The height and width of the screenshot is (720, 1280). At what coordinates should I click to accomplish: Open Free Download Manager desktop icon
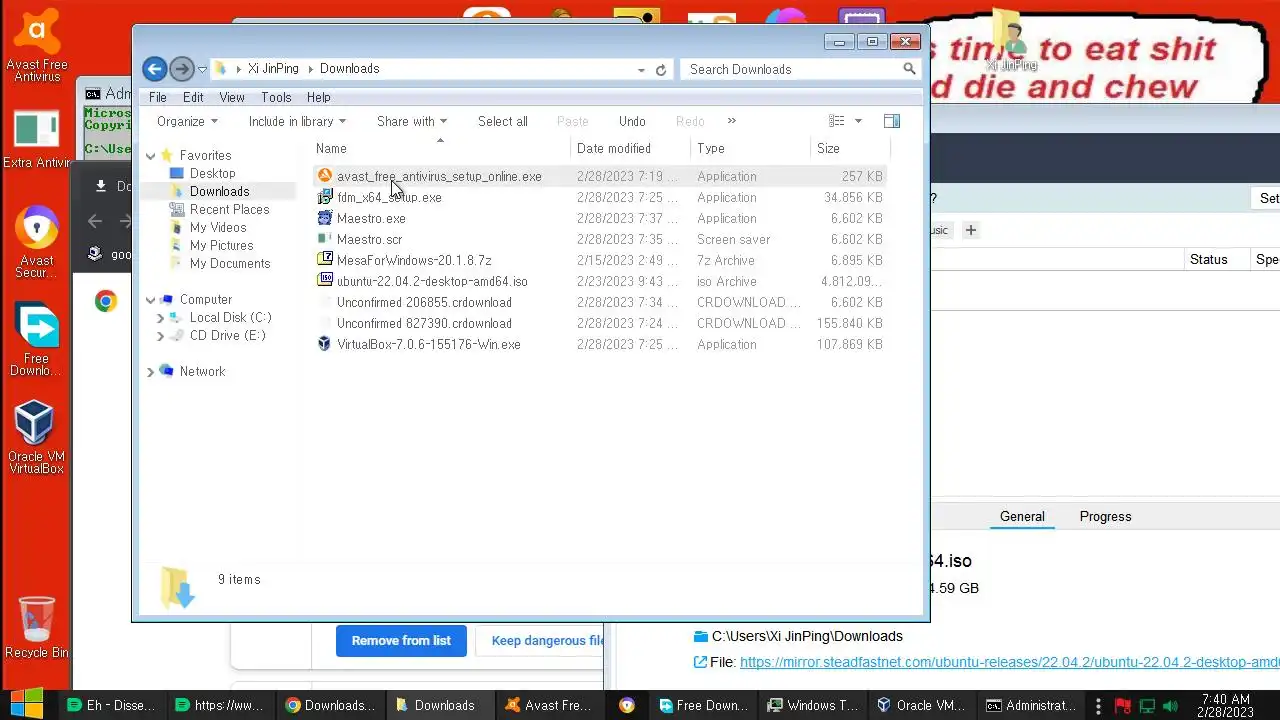(37, 340)
